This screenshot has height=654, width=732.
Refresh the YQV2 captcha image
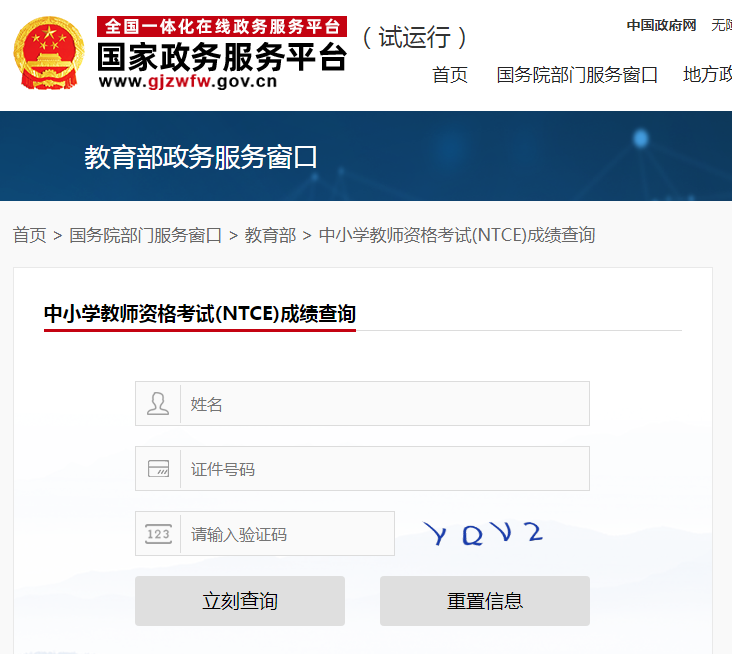coord(483,533)
